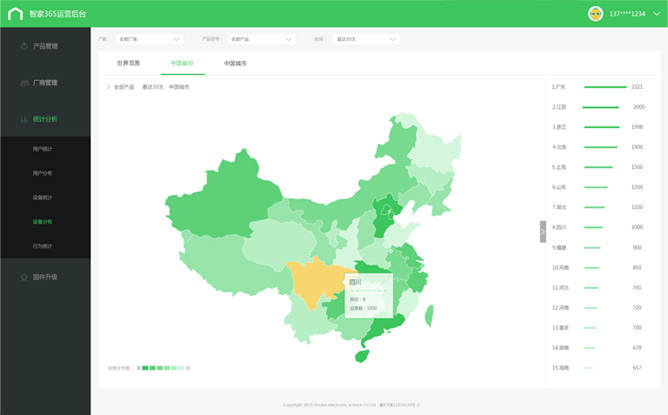This screenshot has height=415, width=668.
Task: Click the 7.湖北 ranking row label
Action: [x=559, y=207]
